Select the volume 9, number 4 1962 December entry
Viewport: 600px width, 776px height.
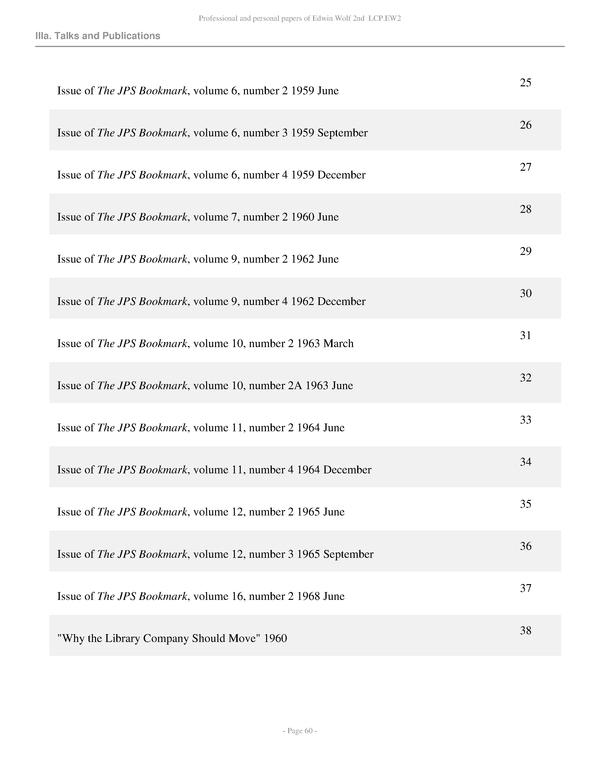(x=211, y=301)
